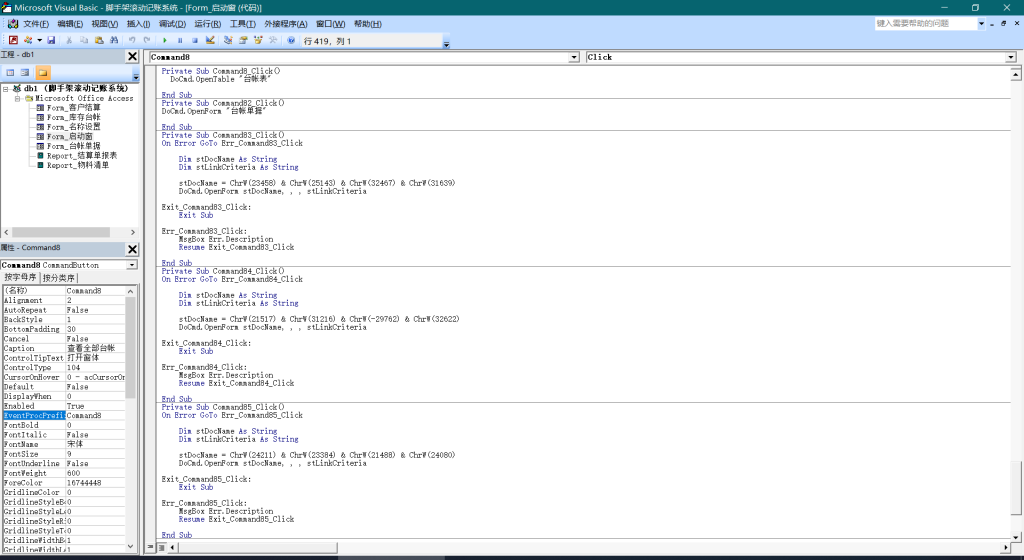Open the Help question mark icon
Viewport: 1024px width, 560px height.
[291, 40]
